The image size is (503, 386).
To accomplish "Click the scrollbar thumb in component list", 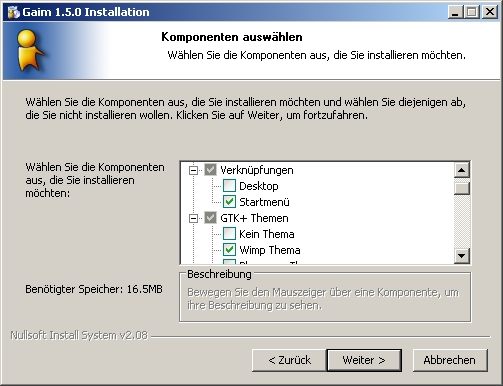I will pos(462,187).
